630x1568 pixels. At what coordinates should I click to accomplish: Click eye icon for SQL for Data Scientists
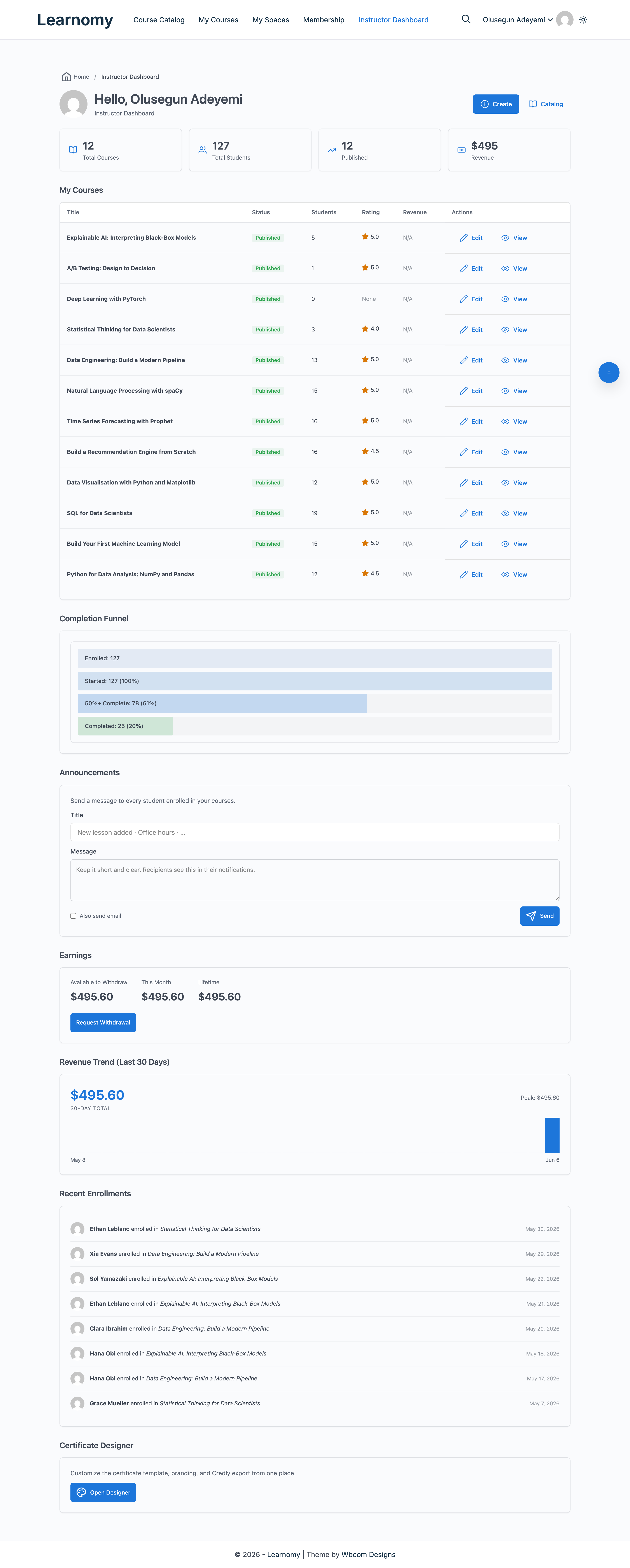505,513
